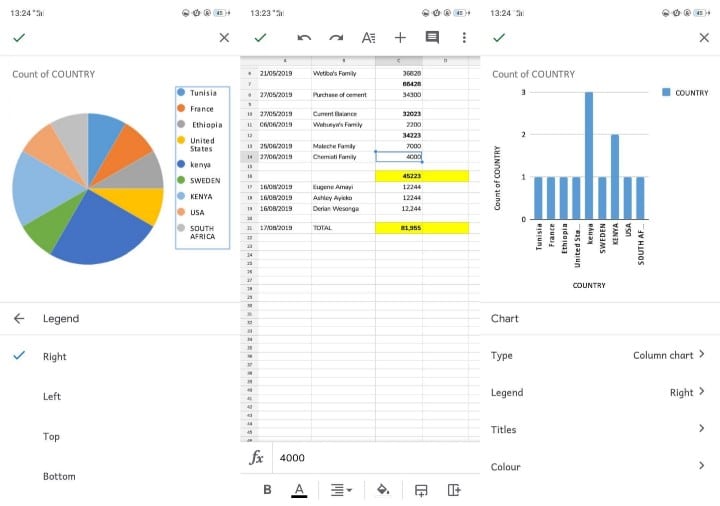The height and width of the screenshot is (506, 720).
Task: Click the COUNTRY x-axis title
Action: tap(589, 285)
